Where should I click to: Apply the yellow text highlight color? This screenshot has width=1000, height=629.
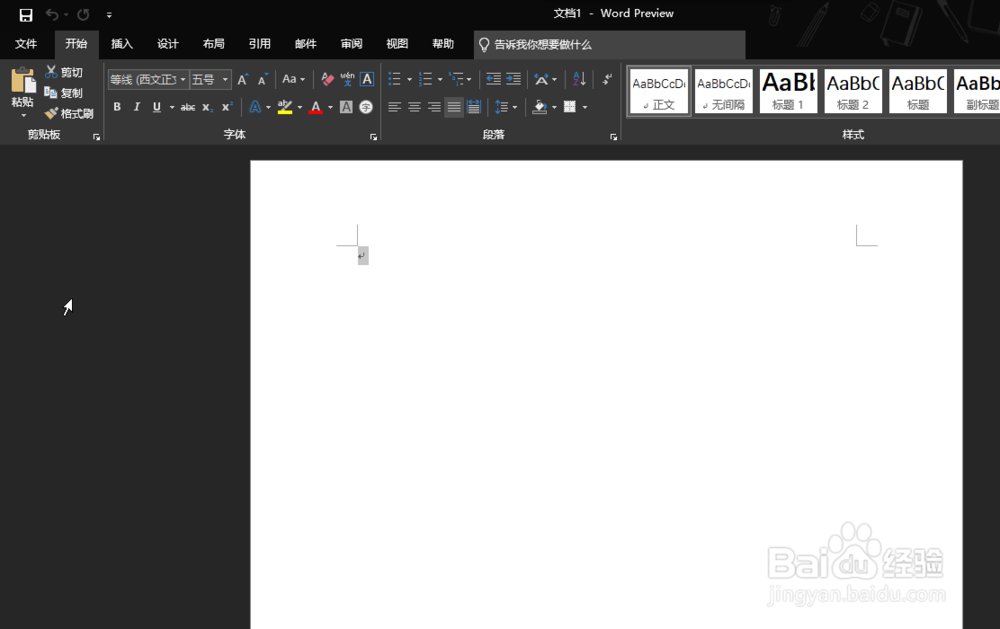coord(284,107)
